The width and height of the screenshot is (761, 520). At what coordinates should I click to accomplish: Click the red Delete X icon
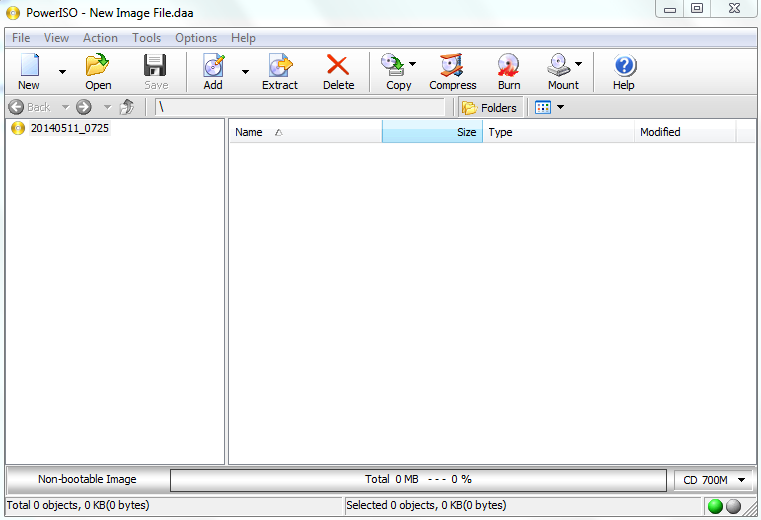[338, 65]
